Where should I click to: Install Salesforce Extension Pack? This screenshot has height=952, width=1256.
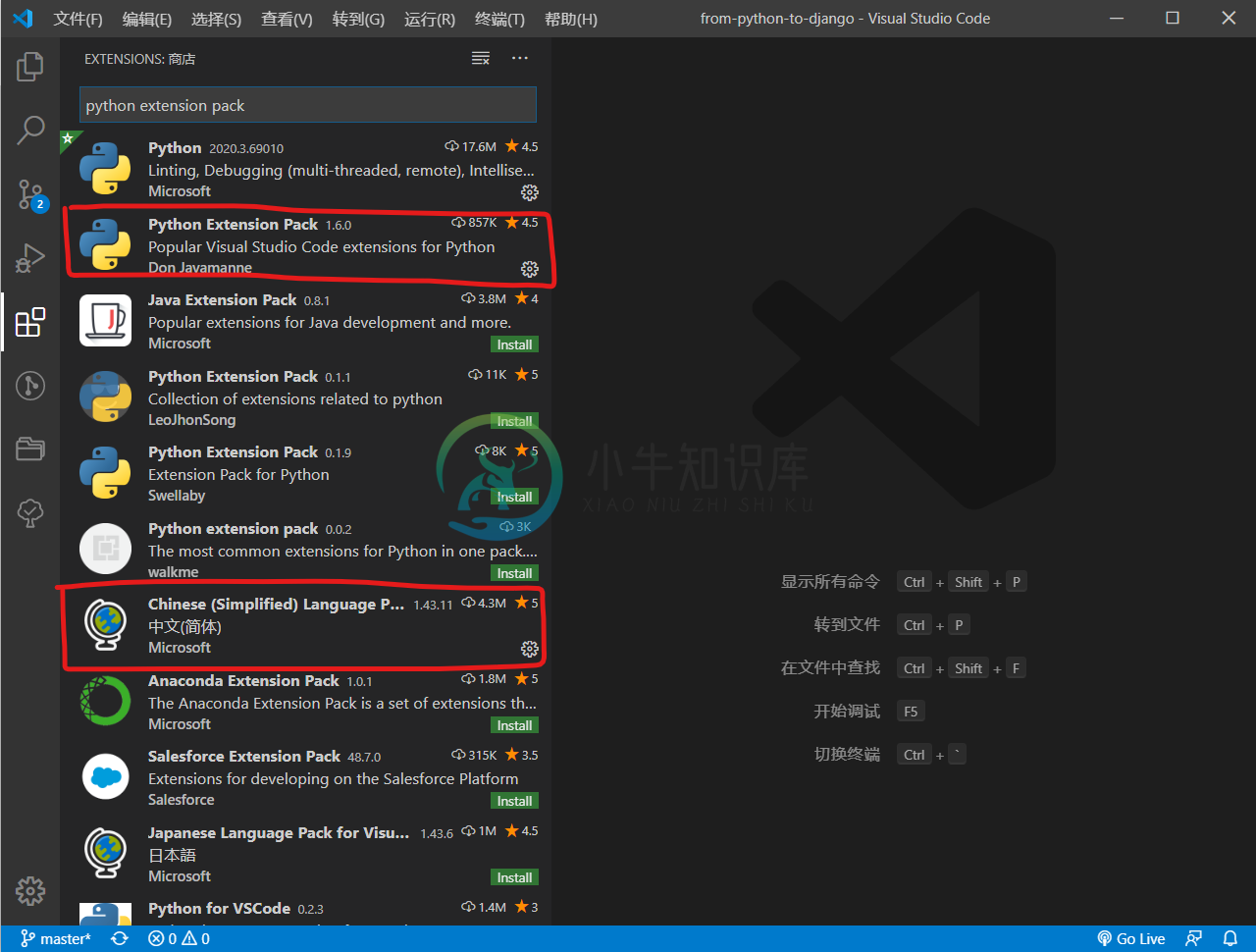click(514, 801)
